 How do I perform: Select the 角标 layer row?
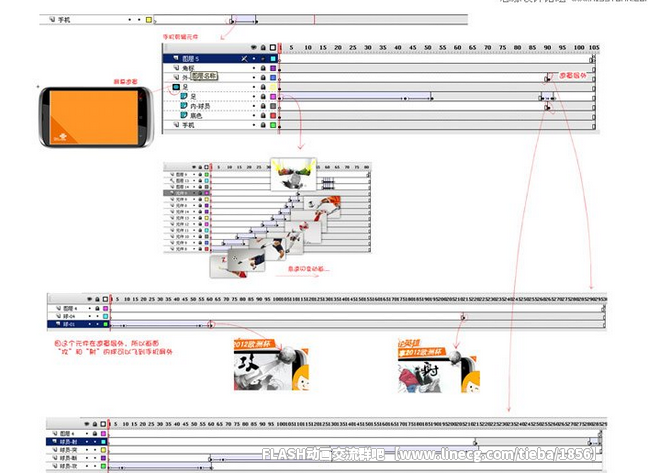tap(220, 68)
